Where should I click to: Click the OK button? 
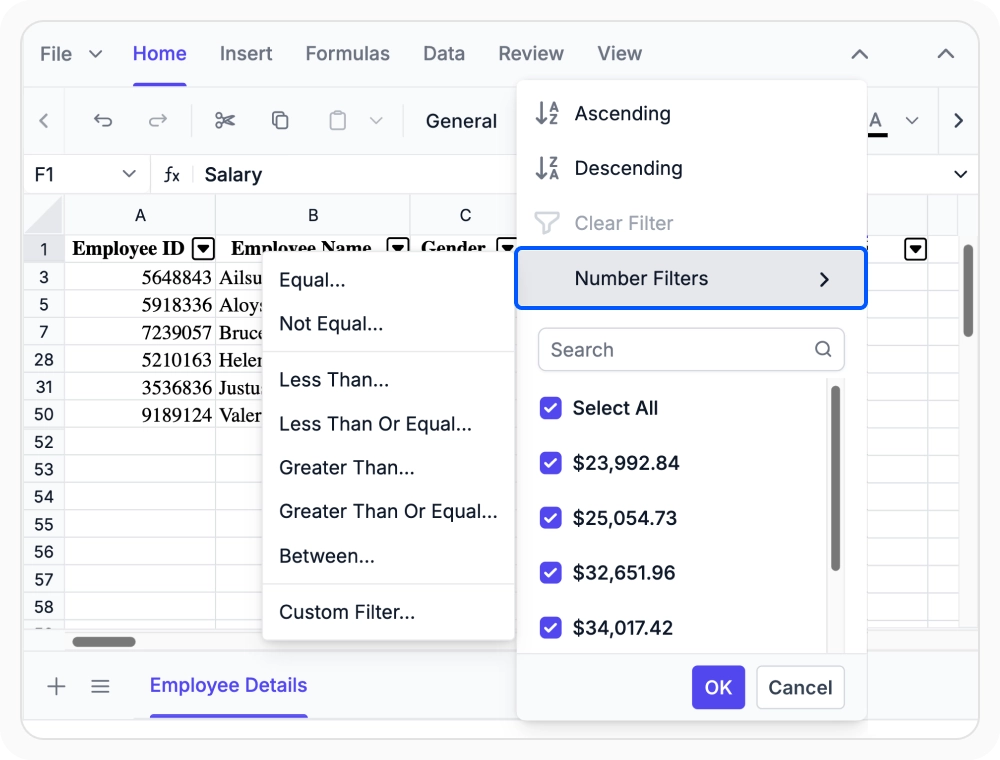pyautogui.click(x=718, y=687)
